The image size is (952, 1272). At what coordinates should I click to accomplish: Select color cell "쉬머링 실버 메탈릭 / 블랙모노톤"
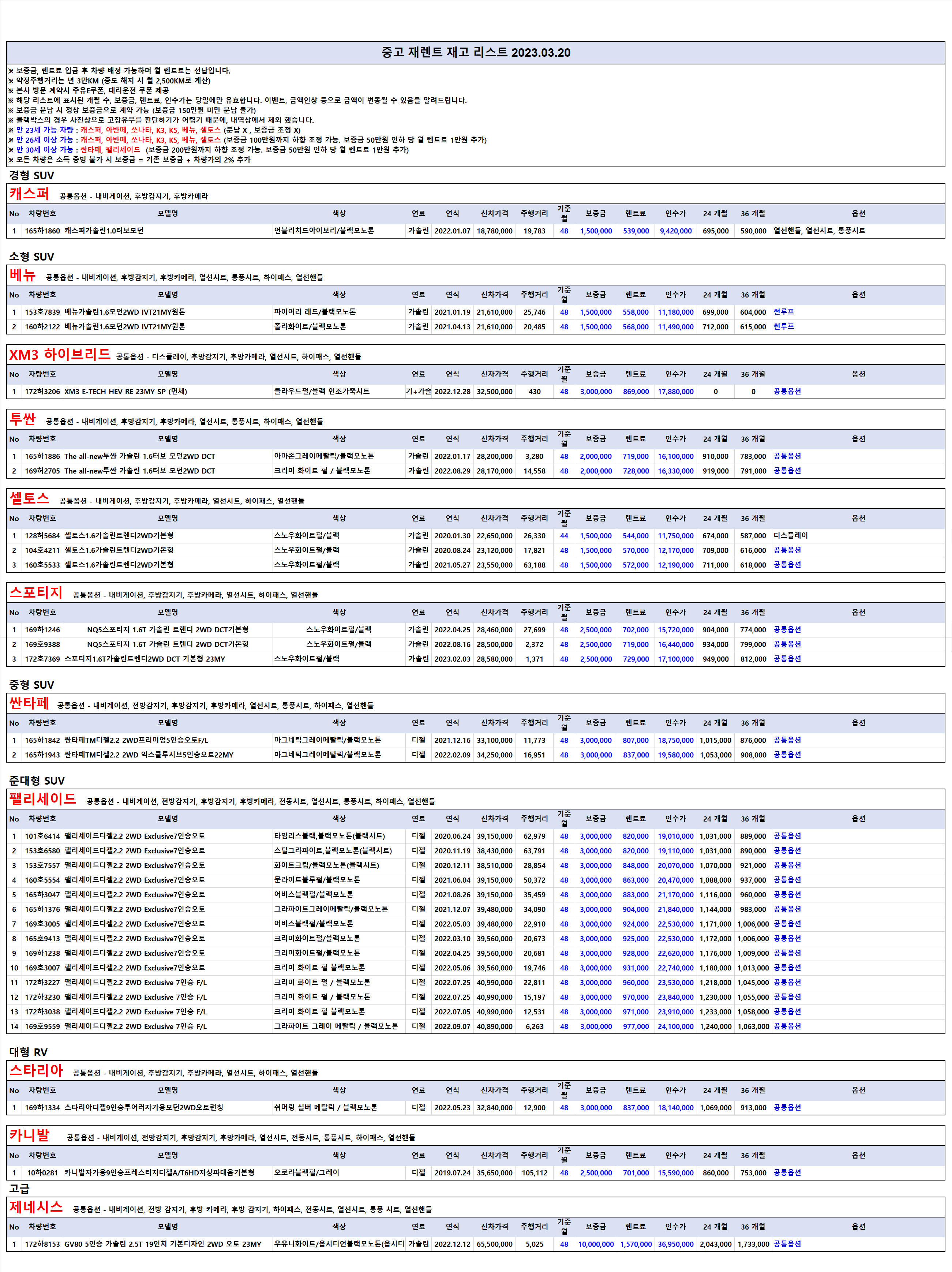pos(326,1108)
